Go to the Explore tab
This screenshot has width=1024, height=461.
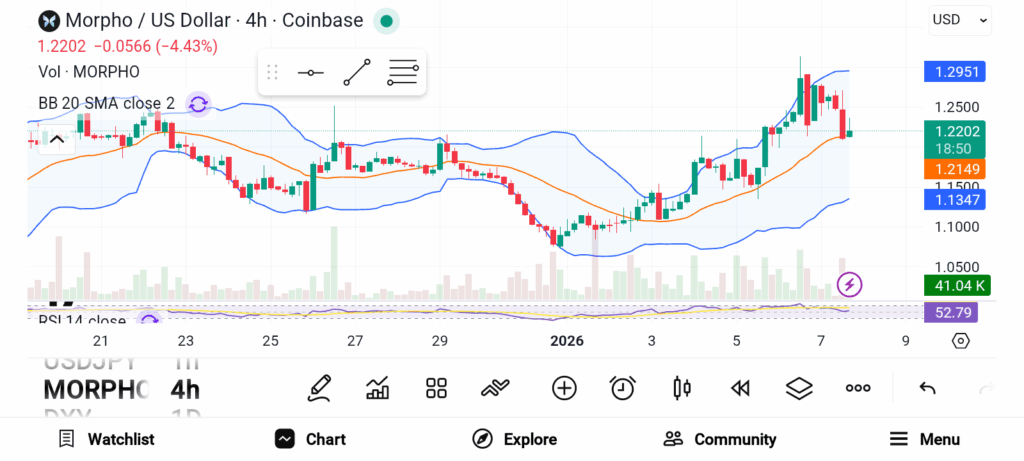tap(515, 439)
